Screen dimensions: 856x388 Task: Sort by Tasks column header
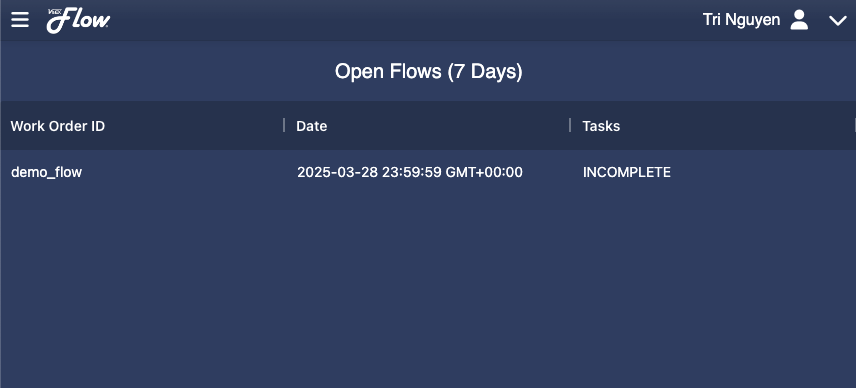click(x=601, y=126)
